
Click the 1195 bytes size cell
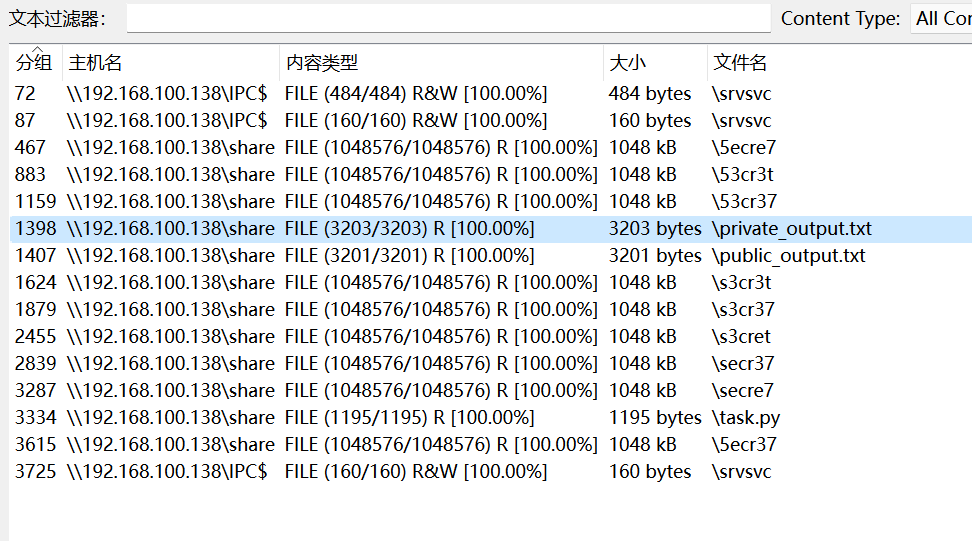click(x=655, y=418)
